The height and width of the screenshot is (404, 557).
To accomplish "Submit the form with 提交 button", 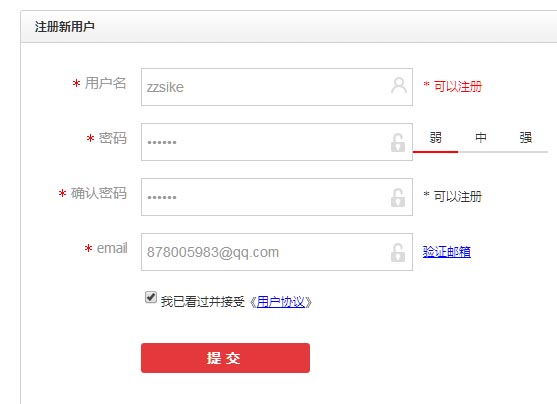I will point(225,358).
